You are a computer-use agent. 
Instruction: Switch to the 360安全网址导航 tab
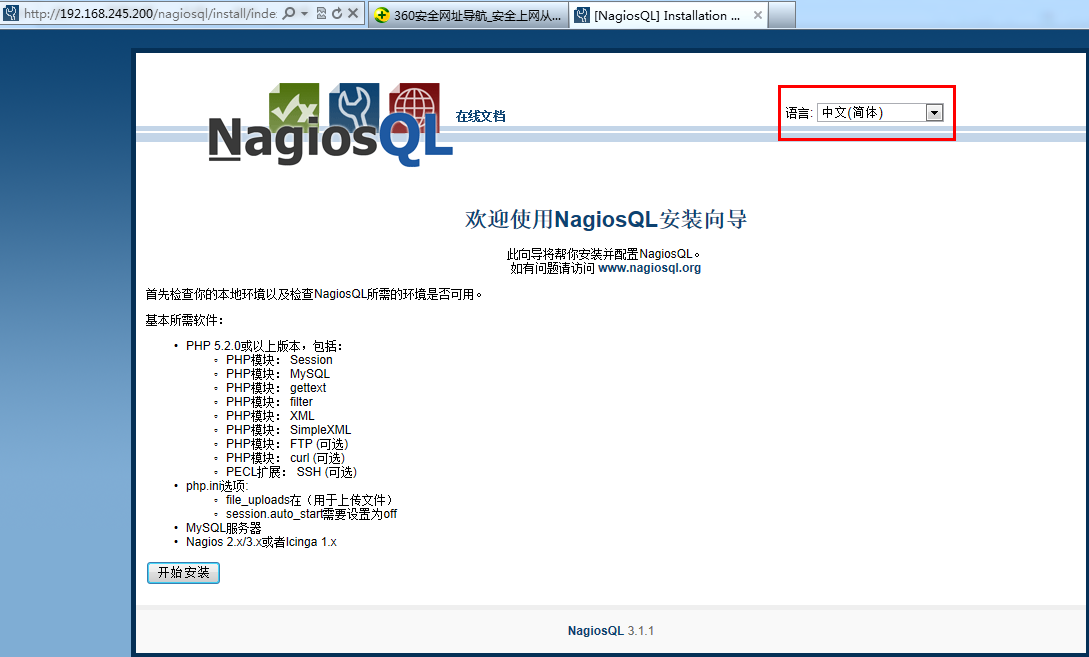[x=467, y=15]
